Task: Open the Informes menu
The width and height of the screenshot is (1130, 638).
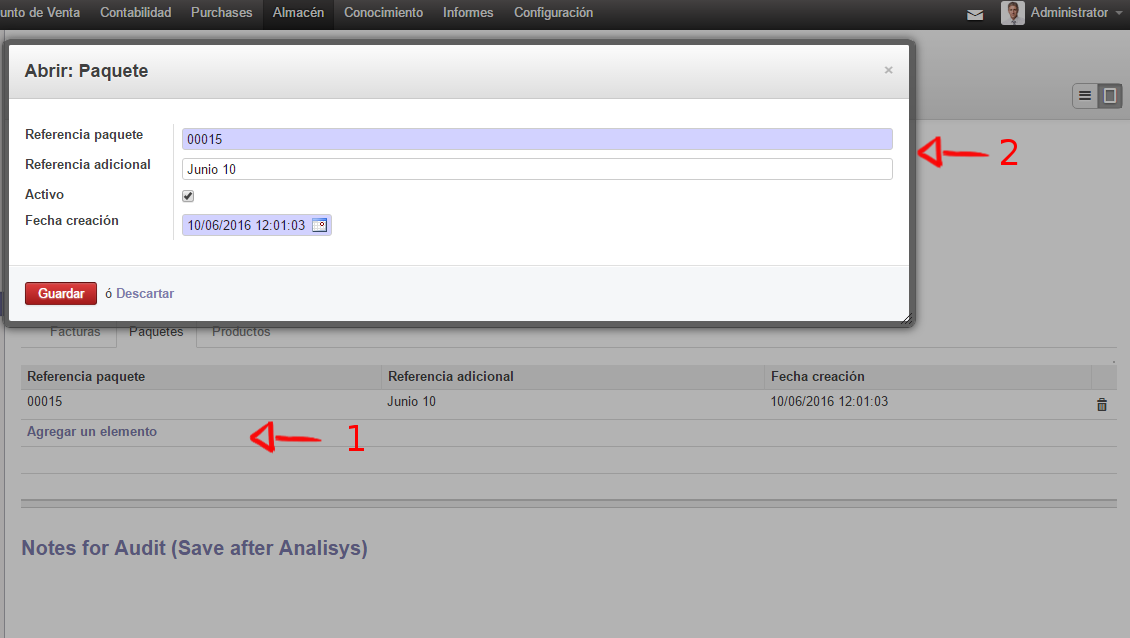Action: click(468, 13)
